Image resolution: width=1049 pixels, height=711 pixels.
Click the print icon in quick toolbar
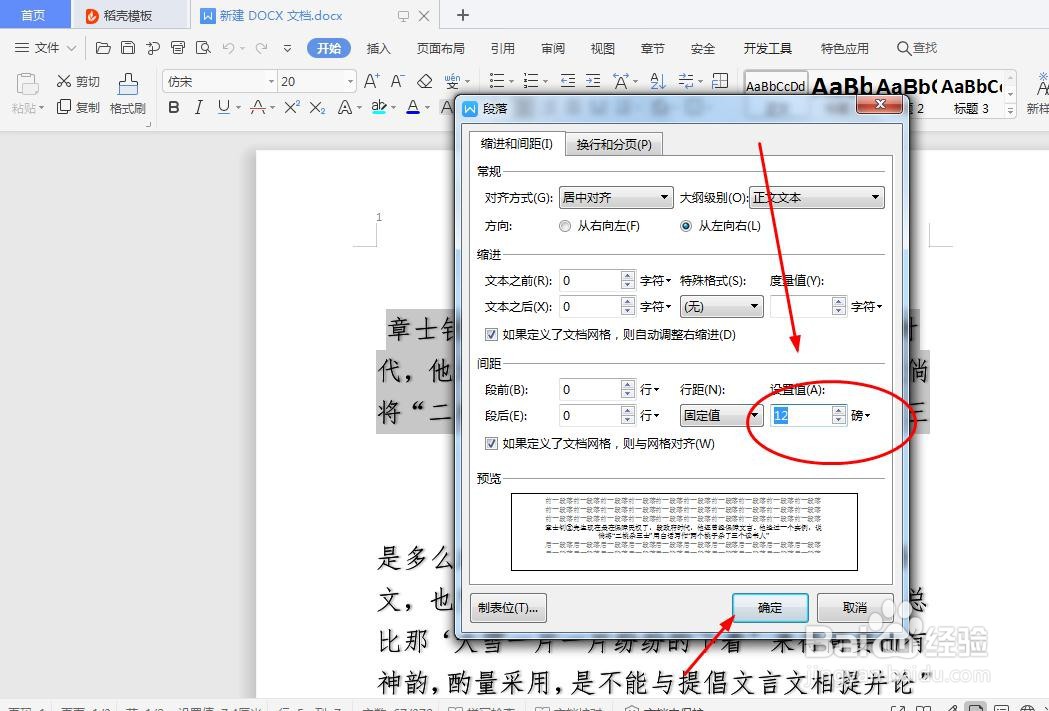coord(178,48)
